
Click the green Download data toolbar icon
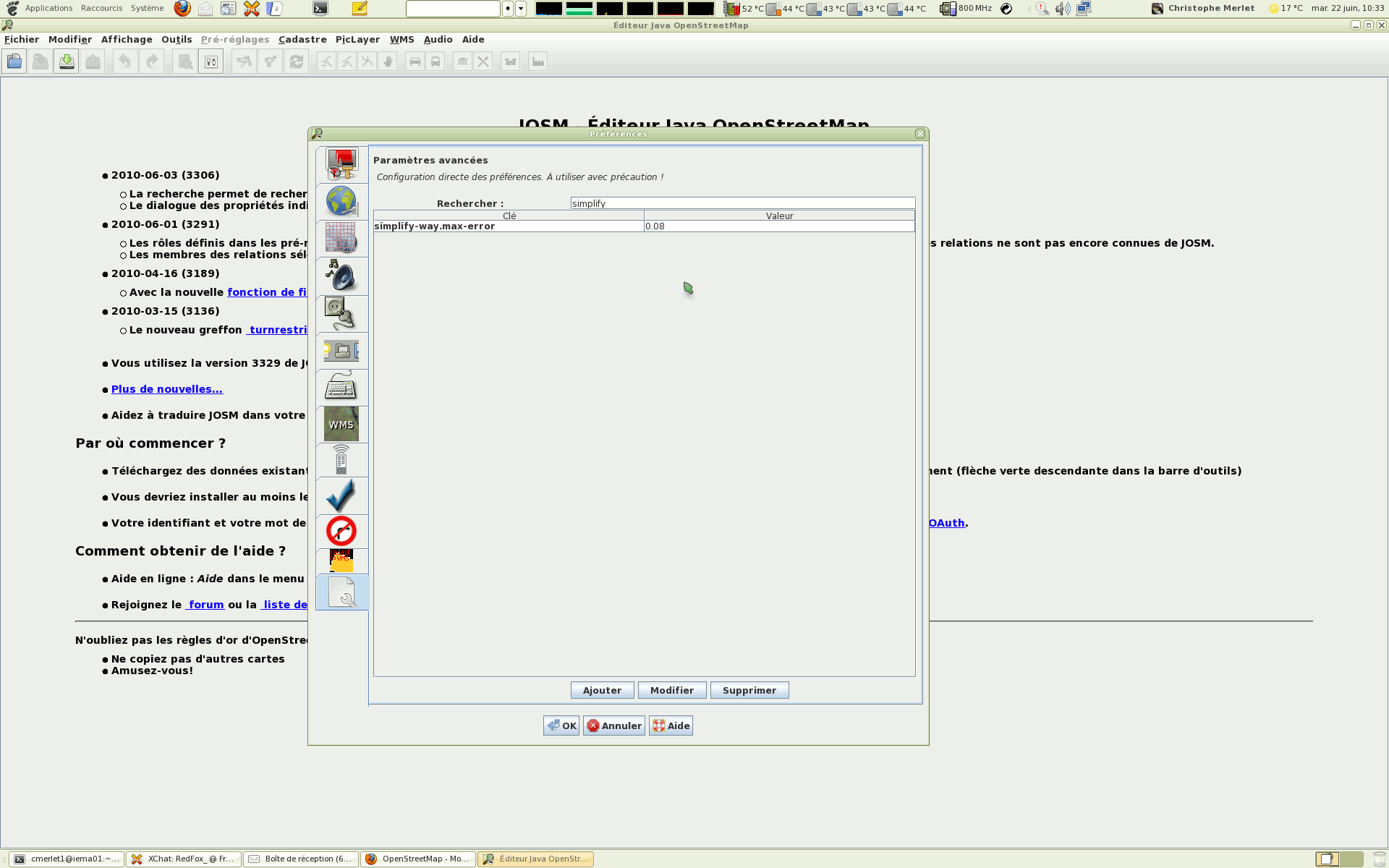(66, 61)
